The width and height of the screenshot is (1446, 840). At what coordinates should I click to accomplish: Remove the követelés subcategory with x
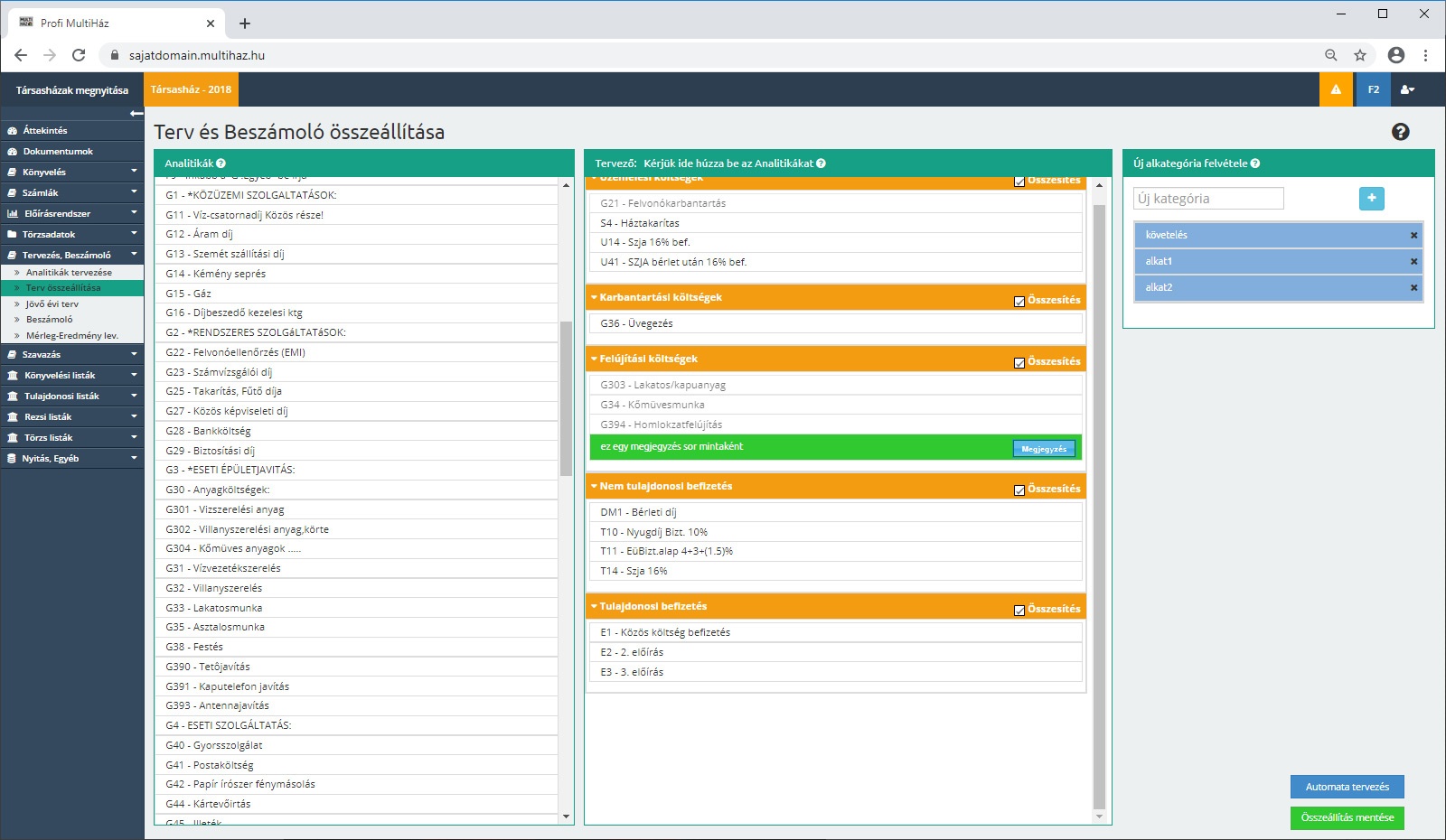point(1413,235)
